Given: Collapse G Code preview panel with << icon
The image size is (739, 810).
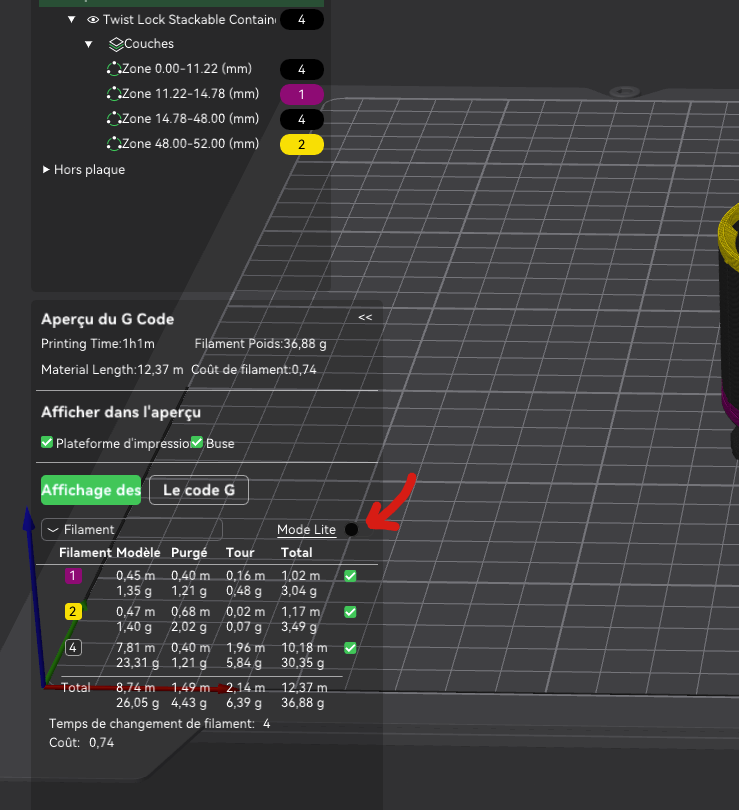Looking at the screenshot, I should click(x=365, y=317).
